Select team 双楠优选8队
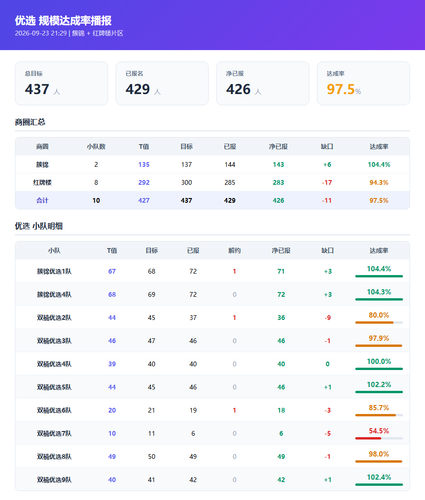 54,457
